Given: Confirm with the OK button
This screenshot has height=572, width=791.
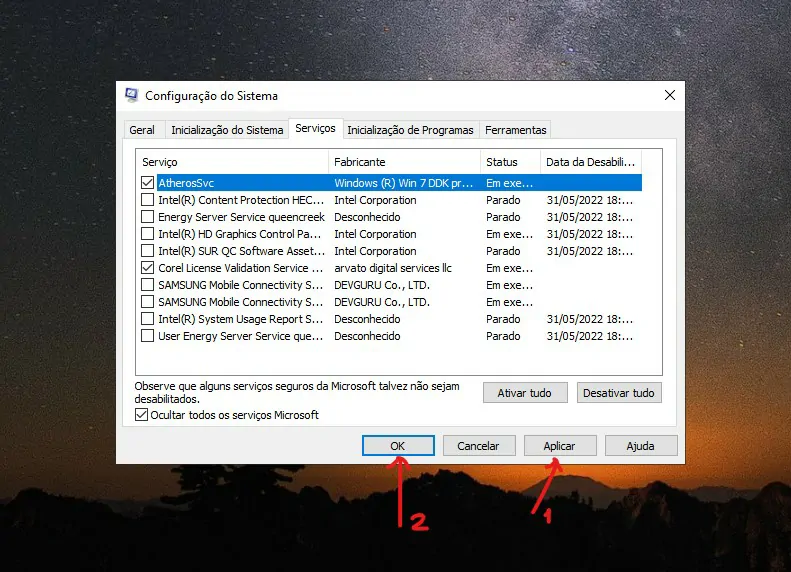Looking at the screenshot, I should (398, 446).
